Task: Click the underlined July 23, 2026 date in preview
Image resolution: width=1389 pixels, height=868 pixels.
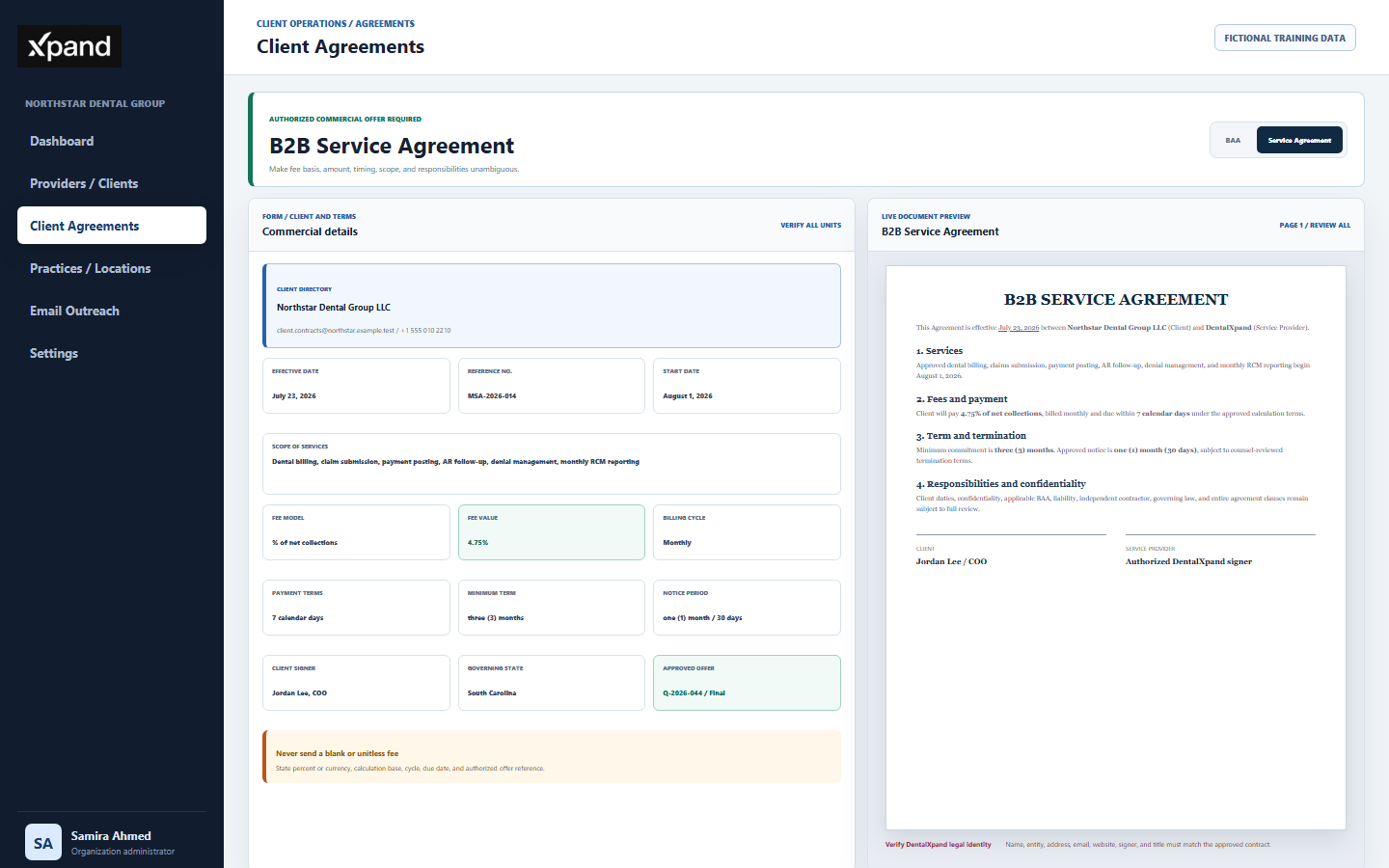Action: pyautogui.click(x=1019, y=328)
